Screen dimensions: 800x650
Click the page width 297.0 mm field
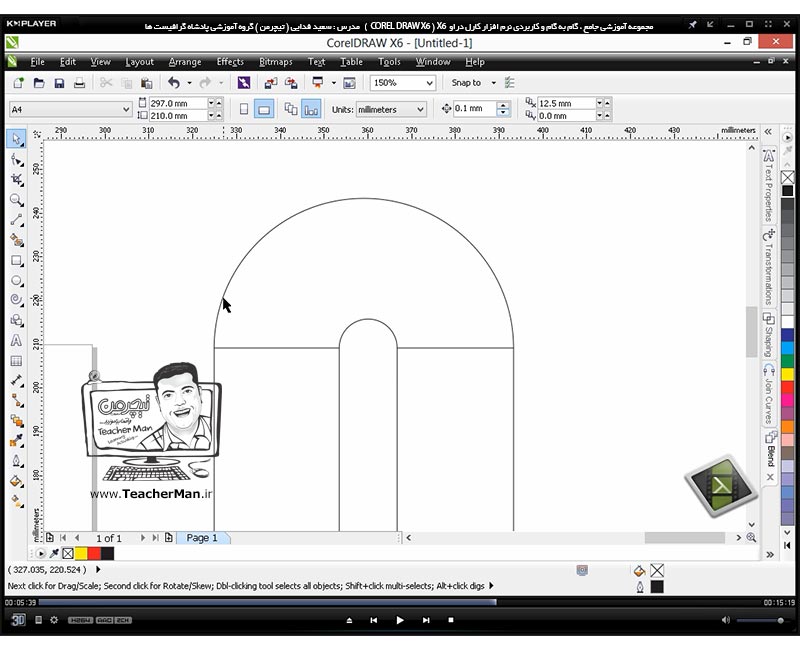[x=178, y=103]
